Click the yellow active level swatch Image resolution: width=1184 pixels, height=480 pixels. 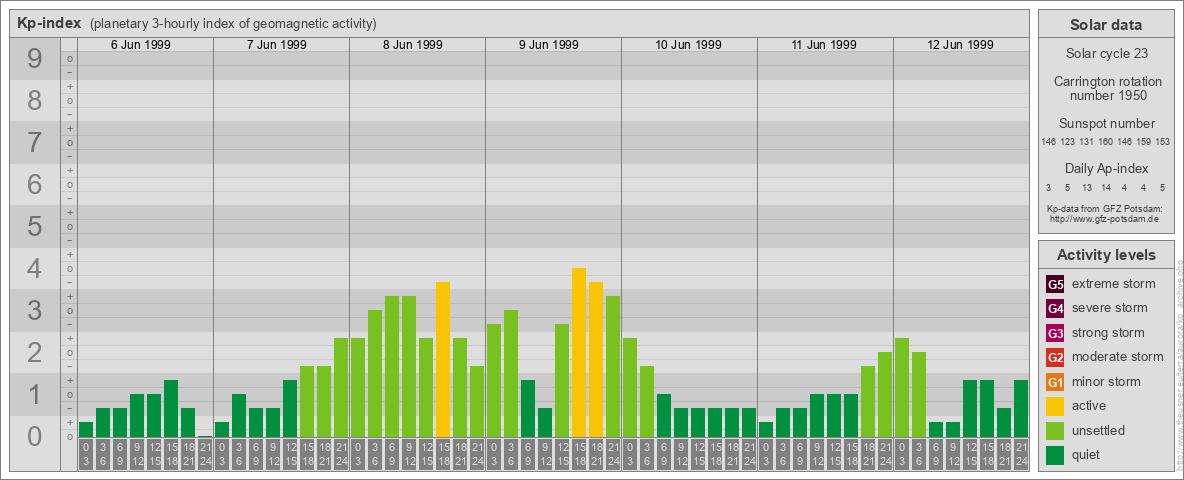[x=1055, y=406]
